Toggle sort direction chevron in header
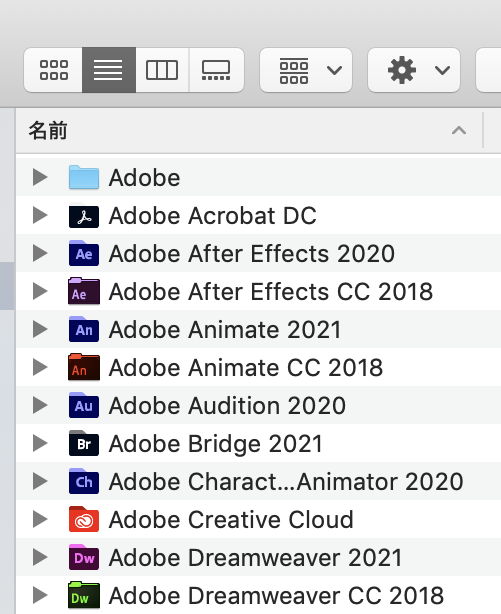This screenshot has width=501, height=614. tap(459, 130)
